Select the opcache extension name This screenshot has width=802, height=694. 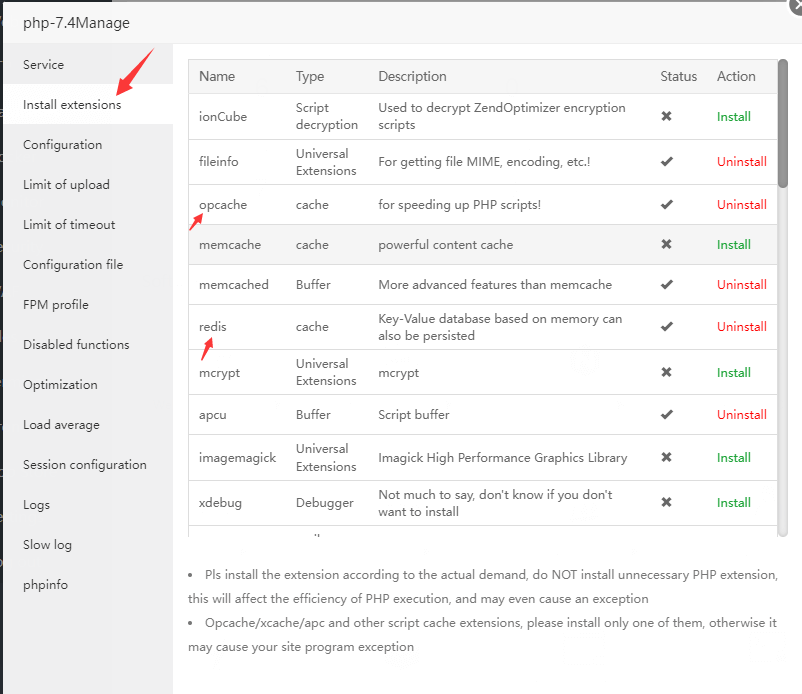(223, 205)
